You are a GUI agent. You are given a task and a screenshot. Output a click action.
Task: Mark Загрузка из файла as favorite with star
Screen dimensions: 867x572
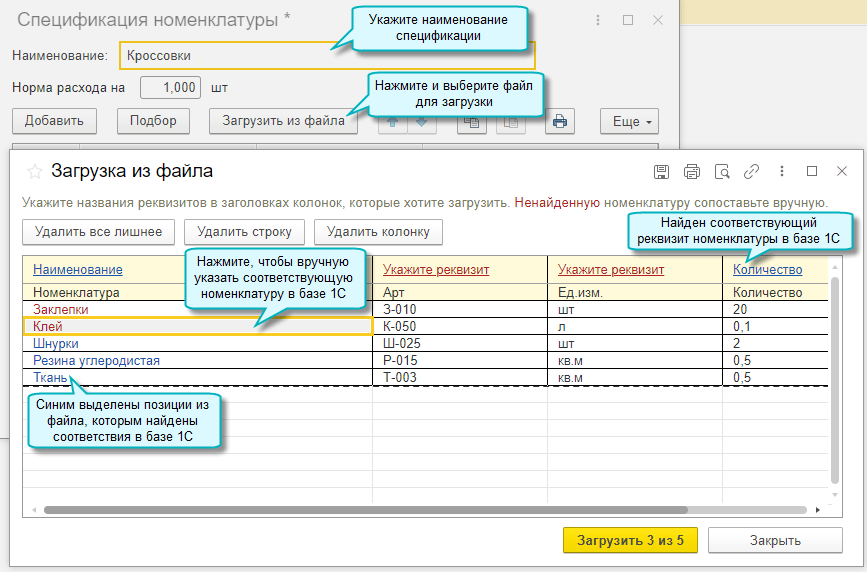[x=34, y=171]
